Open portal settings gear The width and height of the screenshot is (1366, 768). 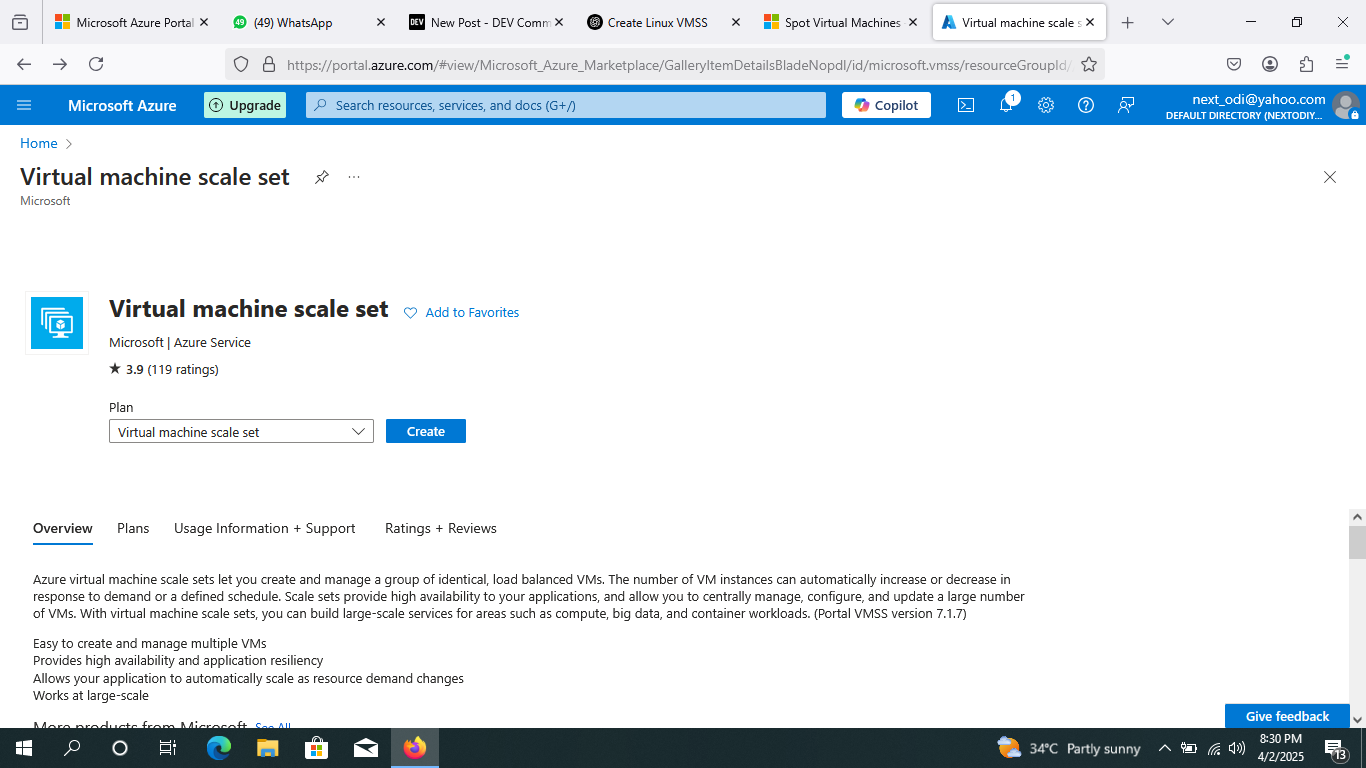pyautogui.click(x=1046, y=105)
